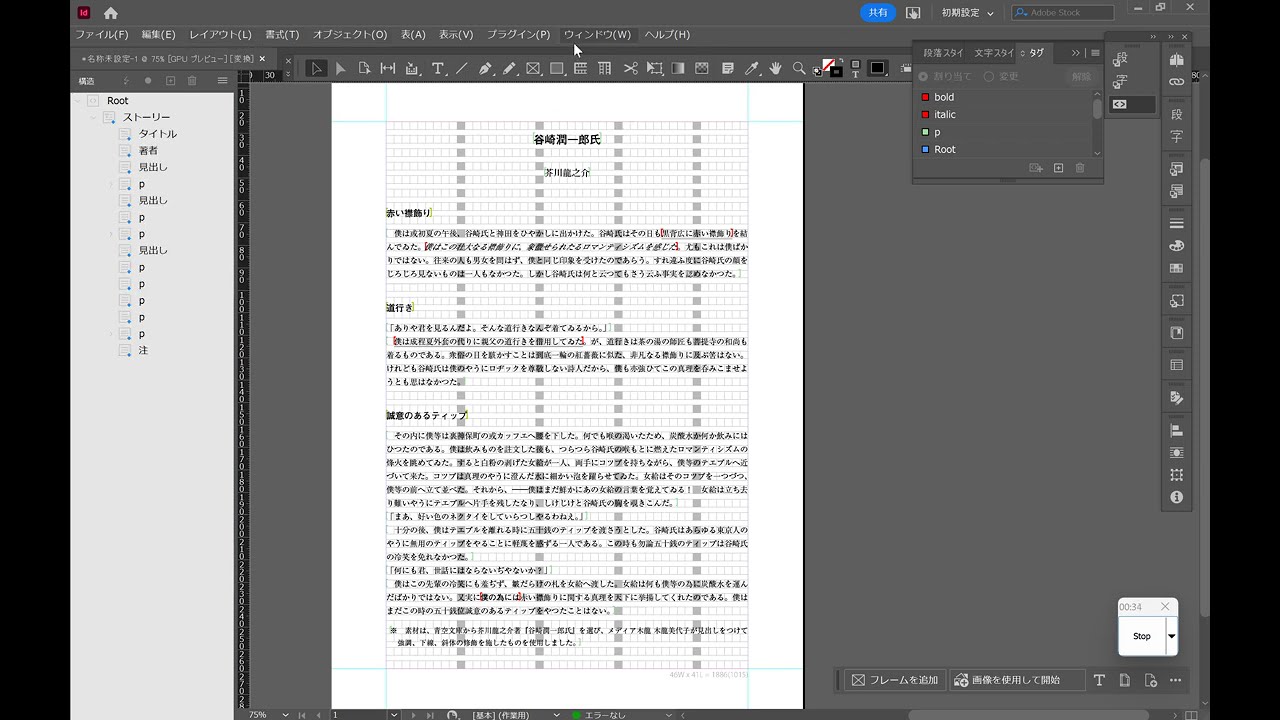Image resolution: width=1280 pixels, height=720 pixels.
Task: Select the 著者 element in Structure
Action: point(148,151)
